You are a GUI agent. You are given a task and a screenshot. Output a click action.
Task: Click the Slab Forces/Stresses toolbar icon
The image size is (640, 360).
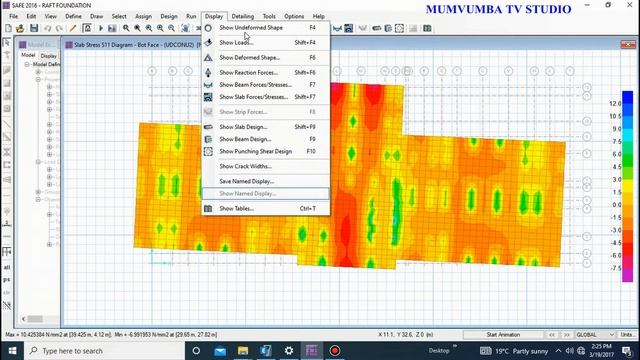click(x=349, y=28)
